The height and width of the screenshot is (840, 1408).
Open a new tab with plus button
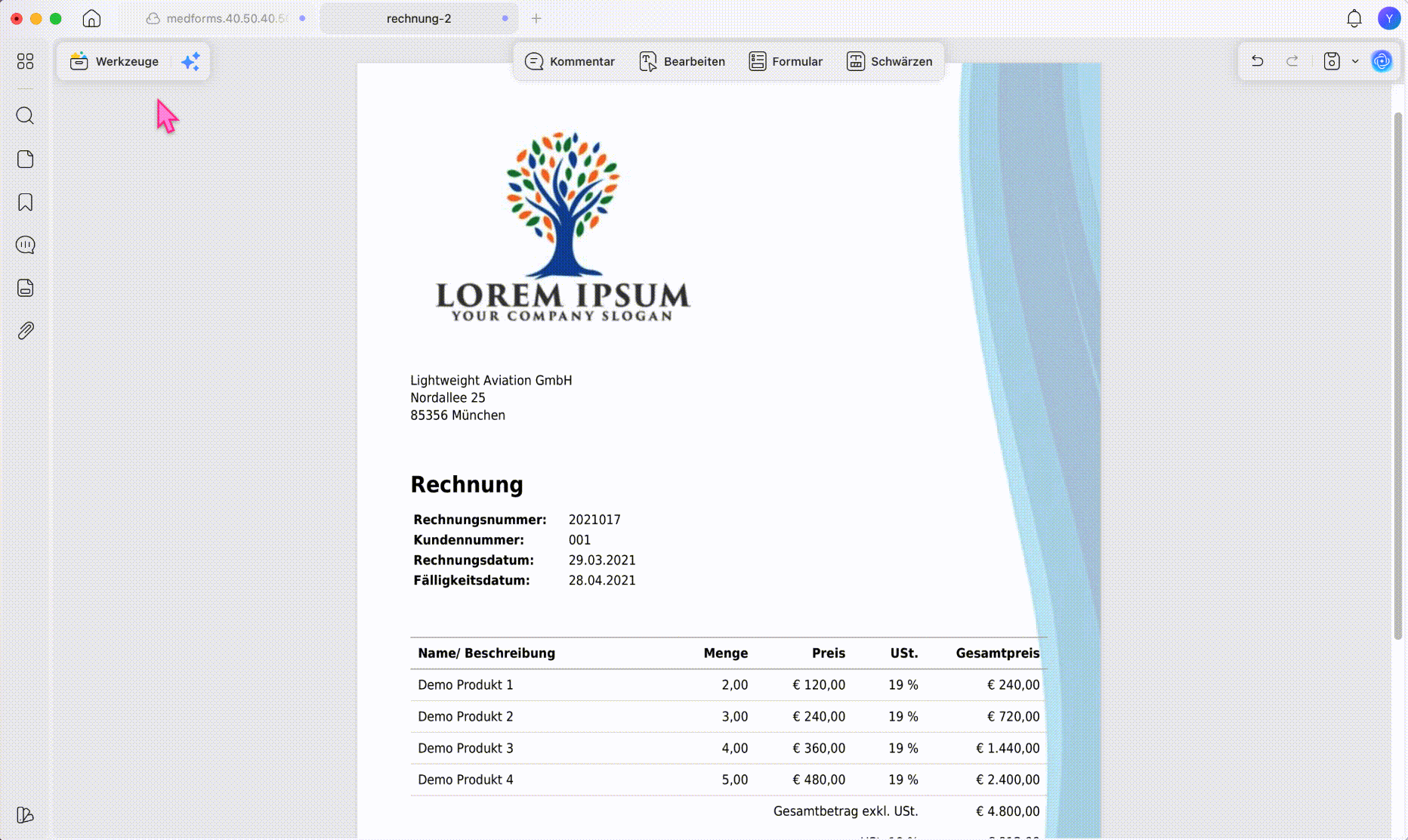tap(536, 18)
